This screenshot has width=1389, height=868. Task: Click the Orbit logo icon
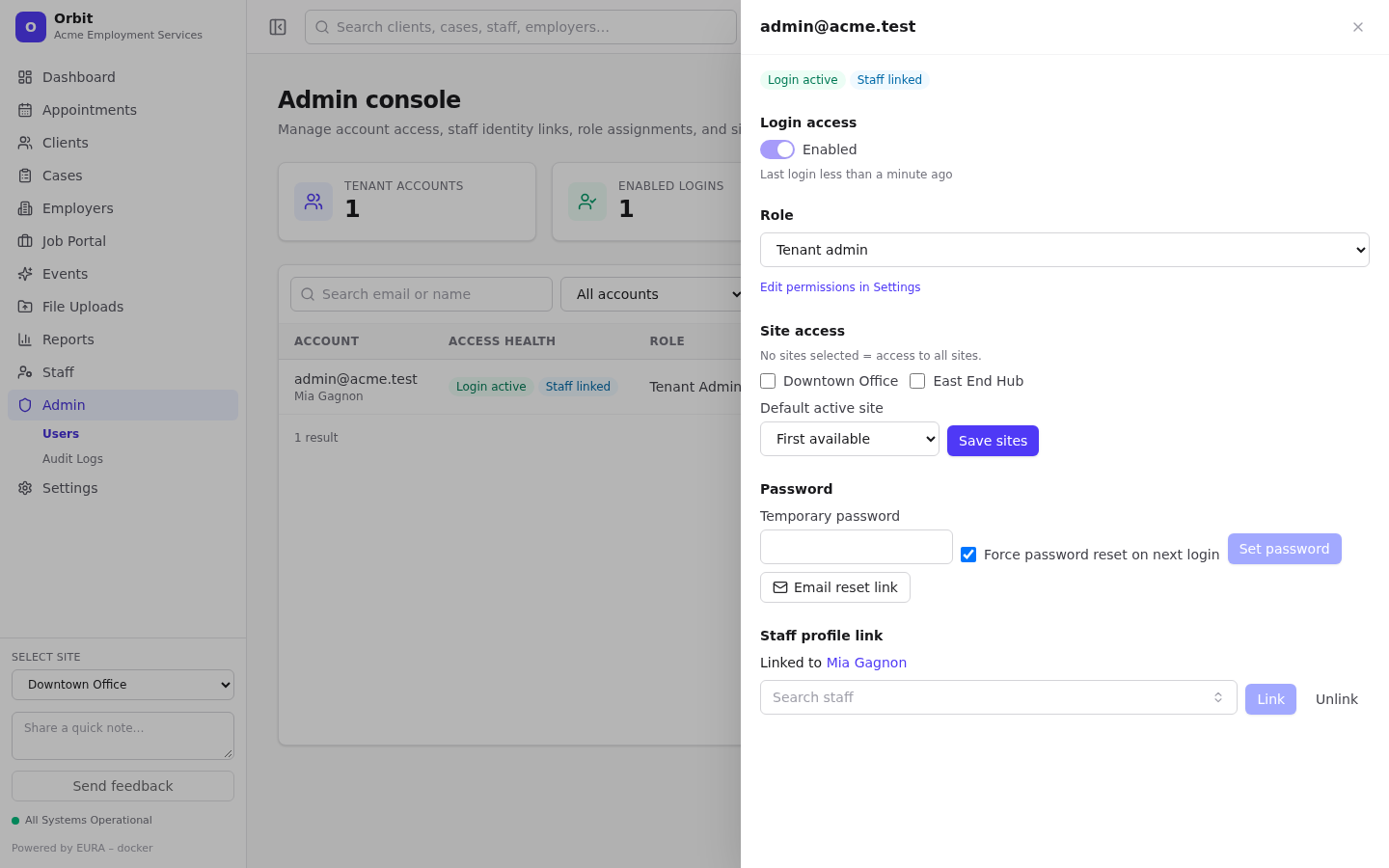pos(31,27)
